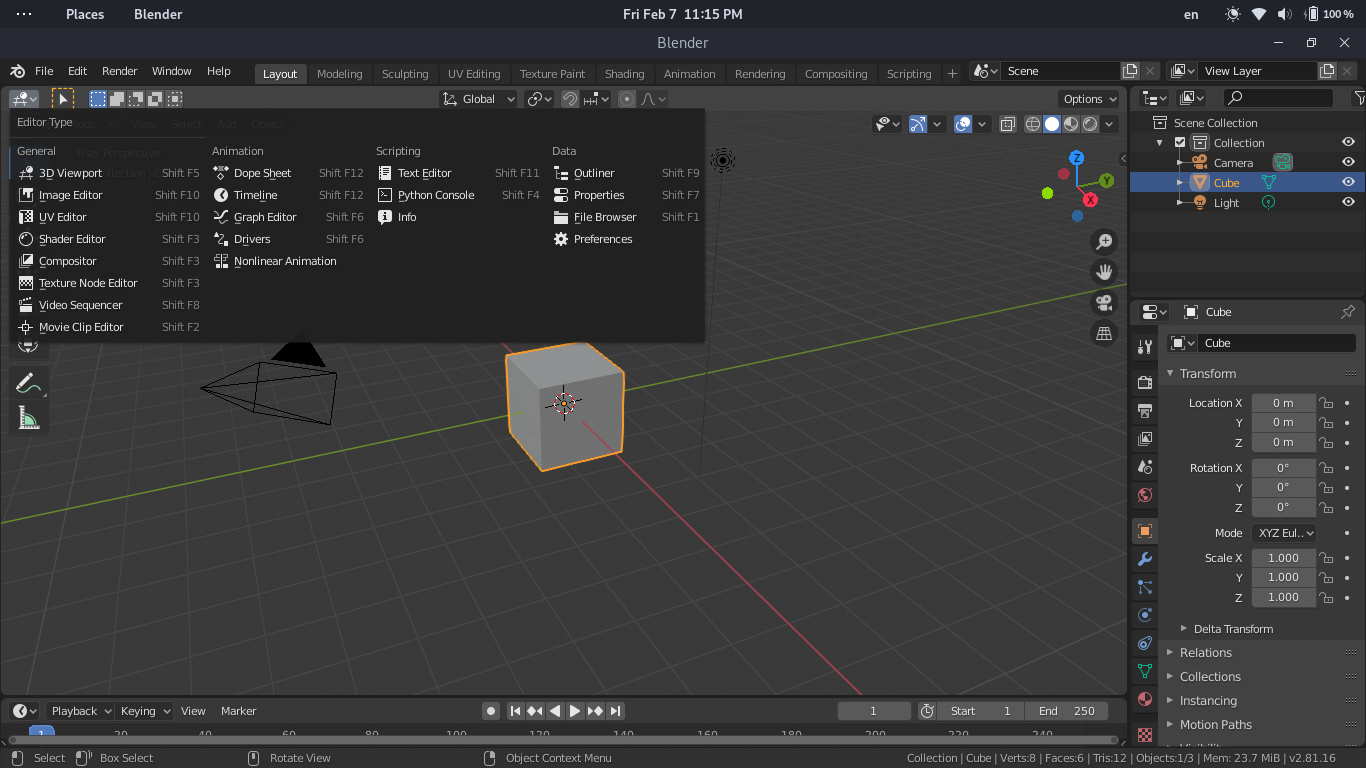Uncheck the Collection checkbox in outliner
Image resolution: width=1366 pixels, height=768 pixels.
tap(1180, 143)
